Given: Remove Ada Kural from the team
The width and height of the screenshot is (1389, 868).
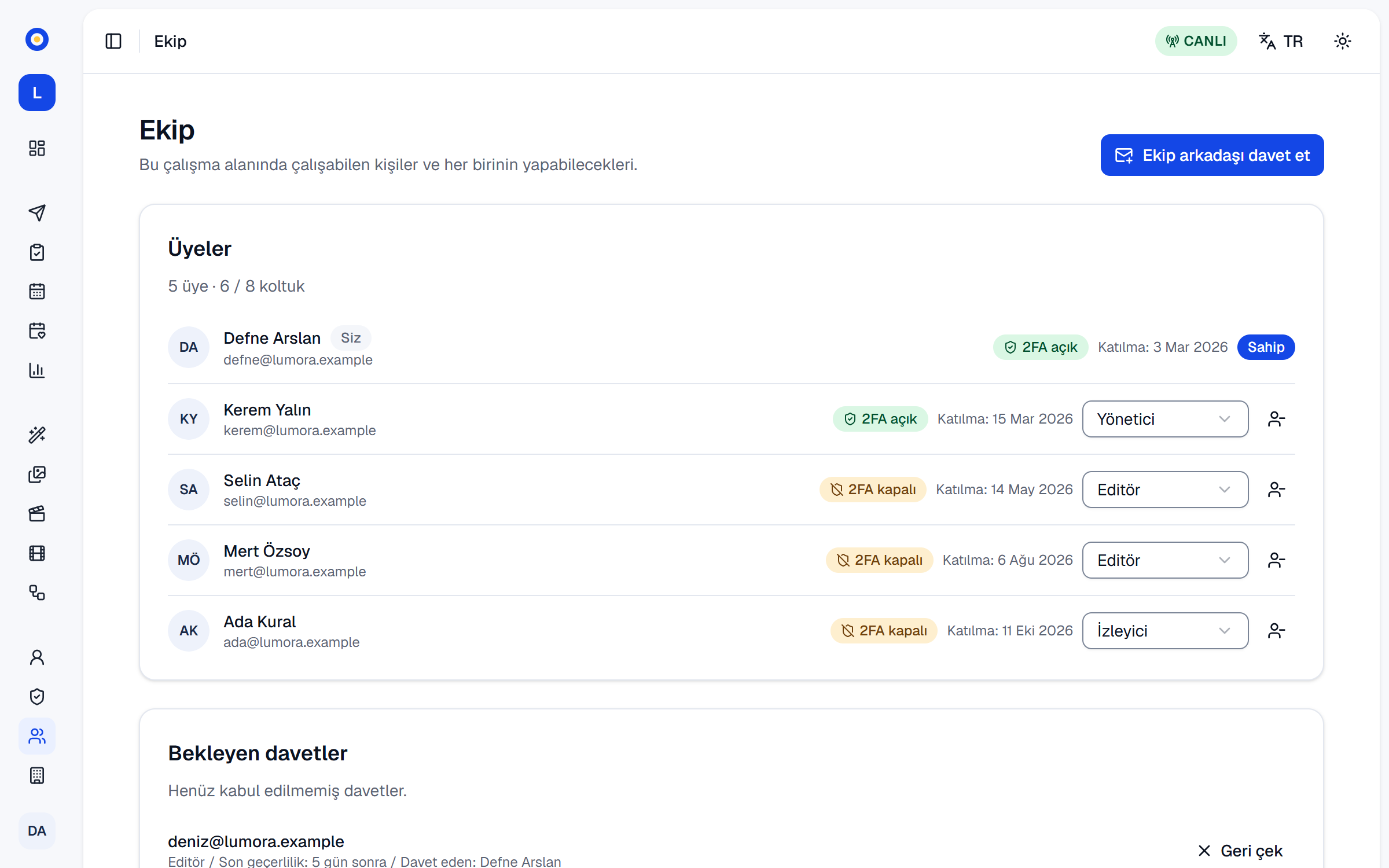Looking at the screenshot, I should coord(1277,631).
